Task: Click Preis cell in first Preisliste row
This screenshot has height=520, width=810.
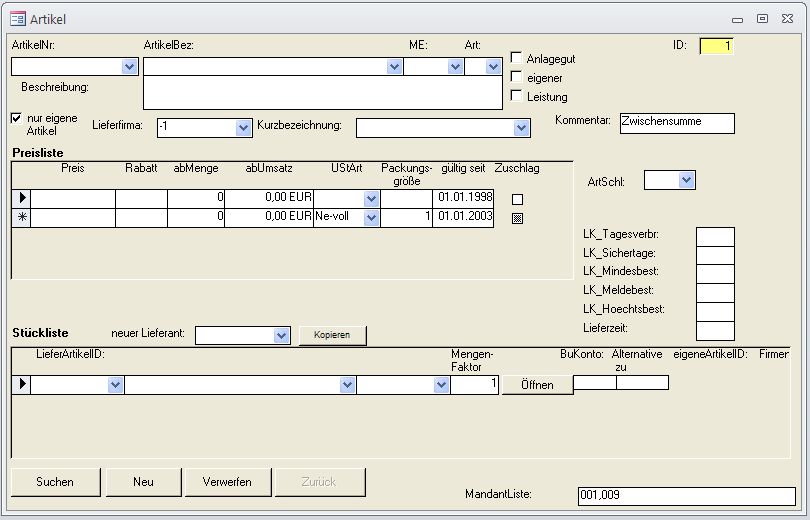Action: (x=73, y=198)
